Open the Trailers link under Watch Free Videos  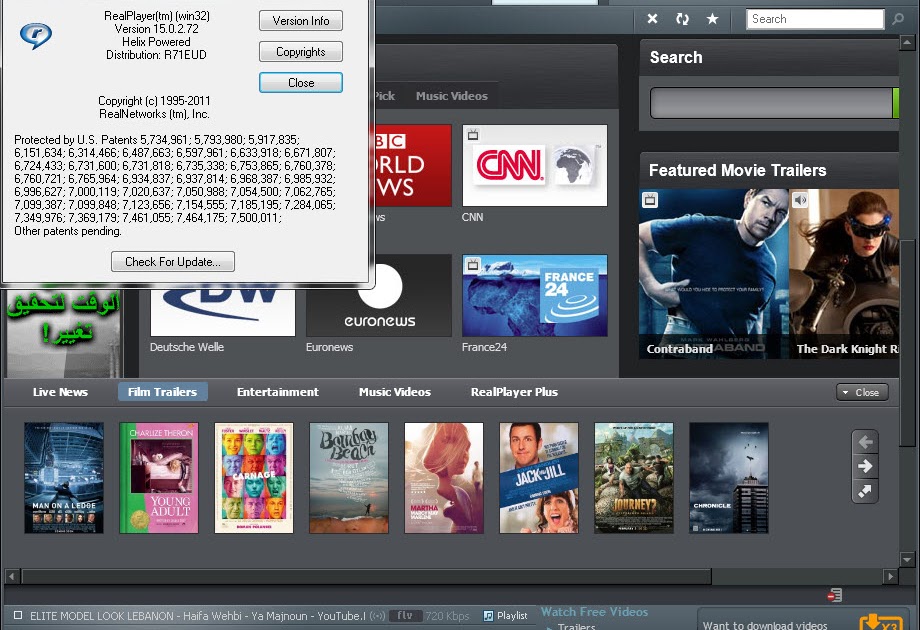(x=577, y=626)
